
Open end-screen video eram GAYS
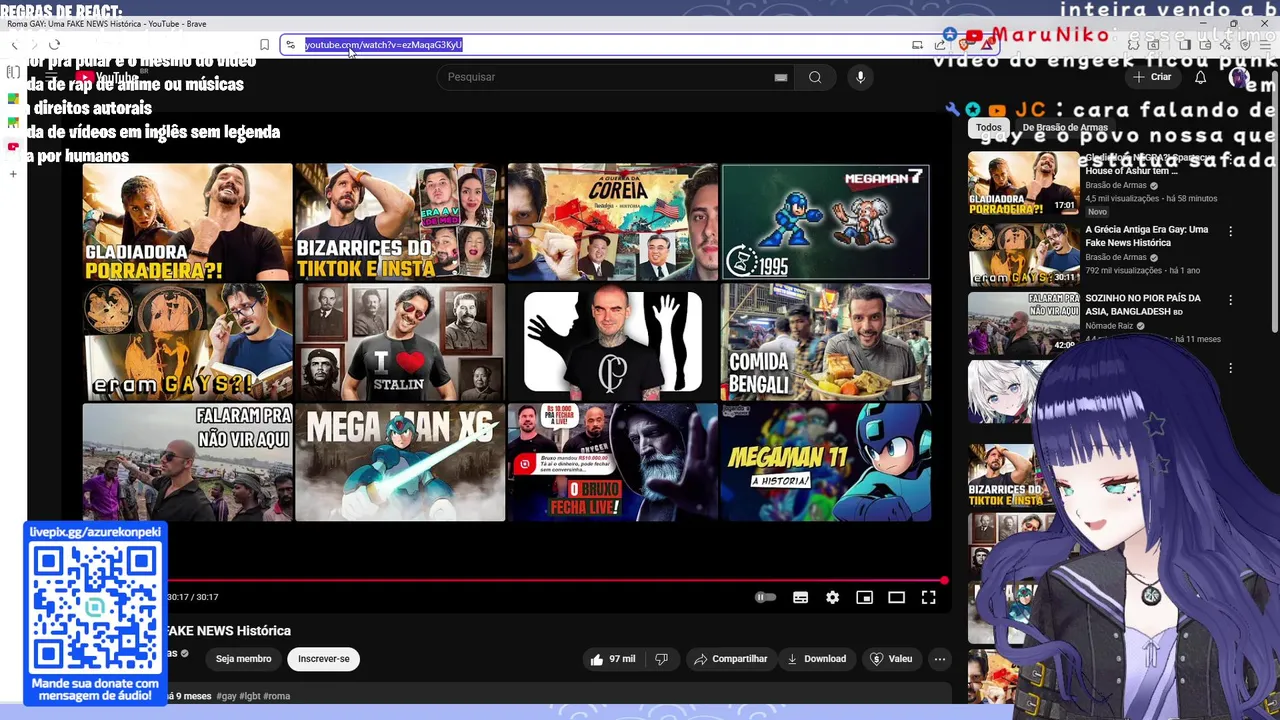187,342
